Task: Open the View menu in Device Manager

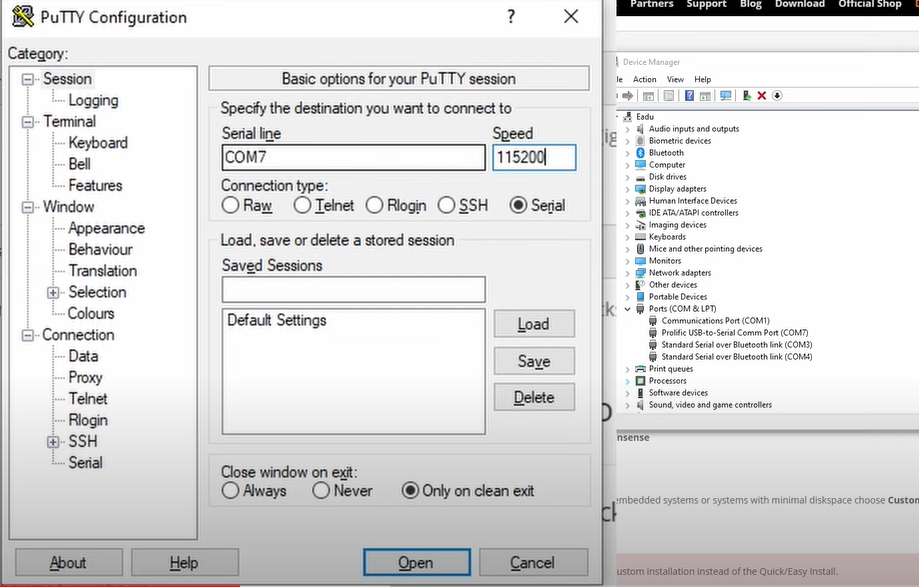Action: pos(675,79)
